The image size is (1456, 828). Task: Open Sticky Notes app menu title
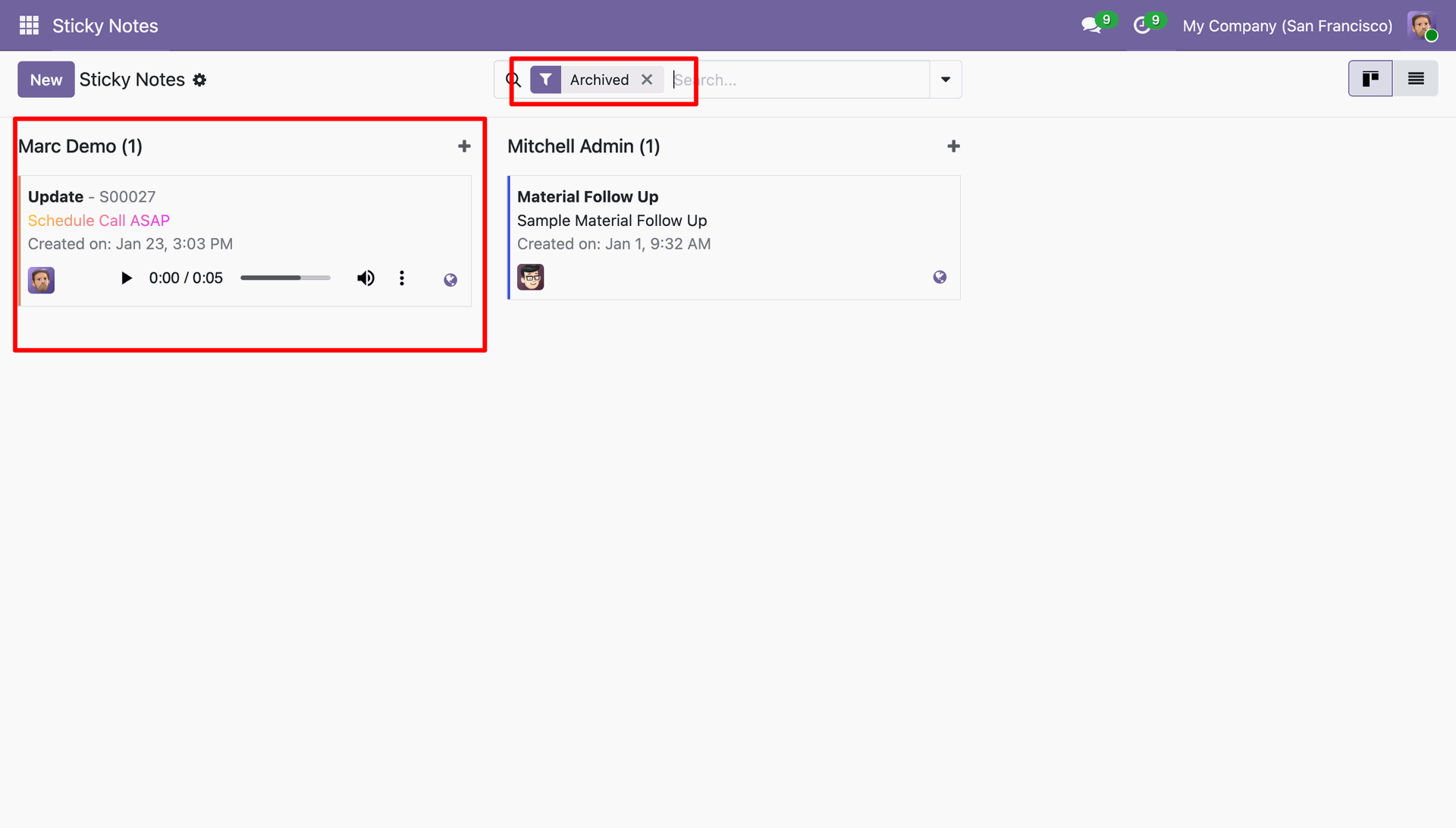click(105, 26)
